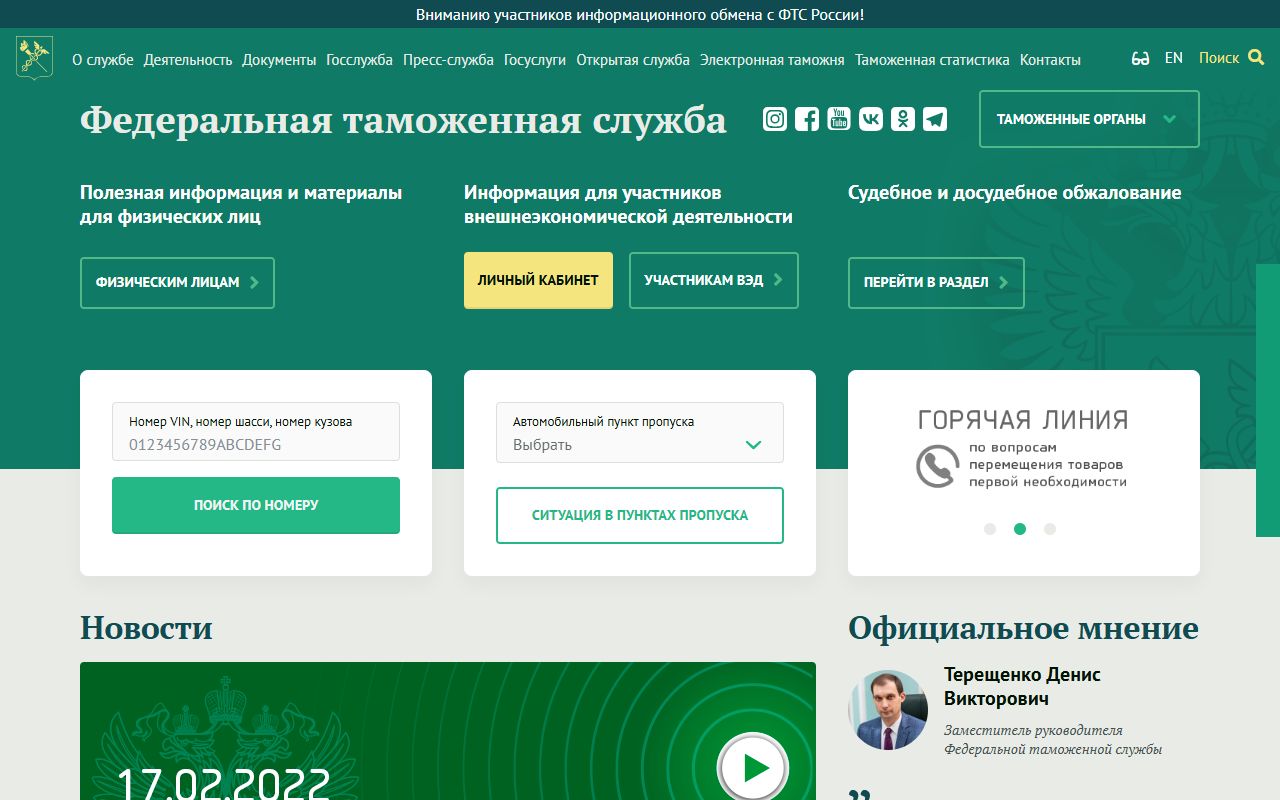Select the first carousel dot
This screenshot has width=1280, height=800.
pos(990,529)
